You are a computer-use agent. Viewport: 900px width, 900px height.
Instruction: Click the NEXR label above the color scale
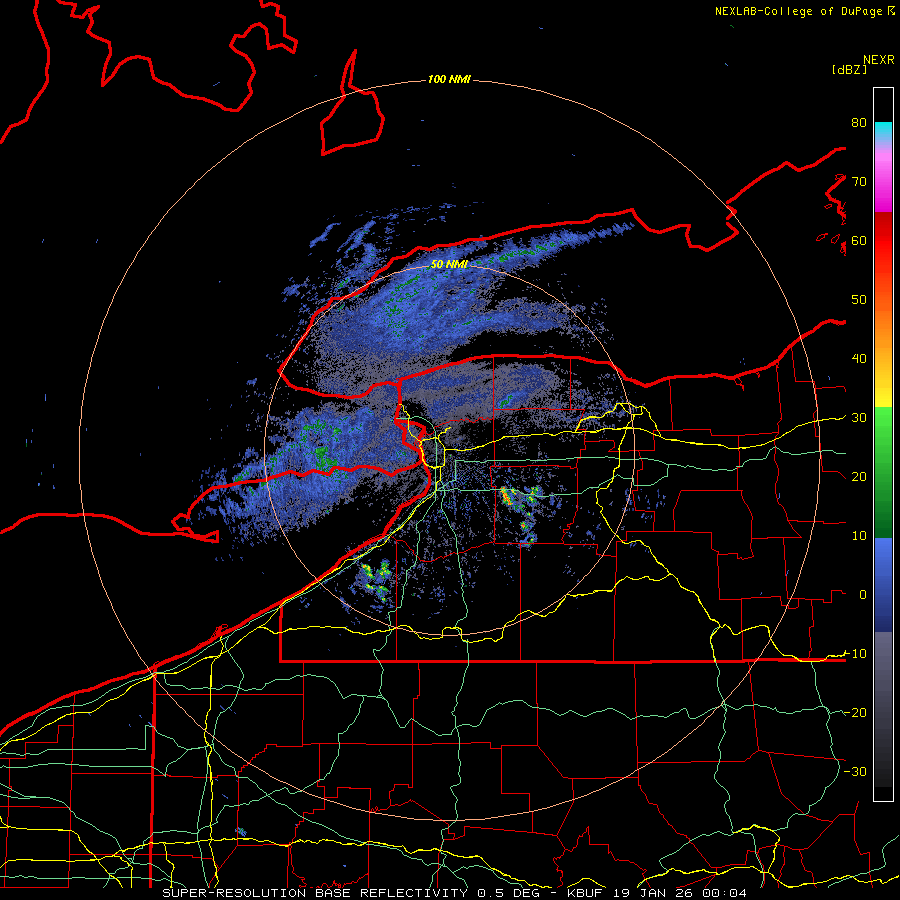pos(879,60)
